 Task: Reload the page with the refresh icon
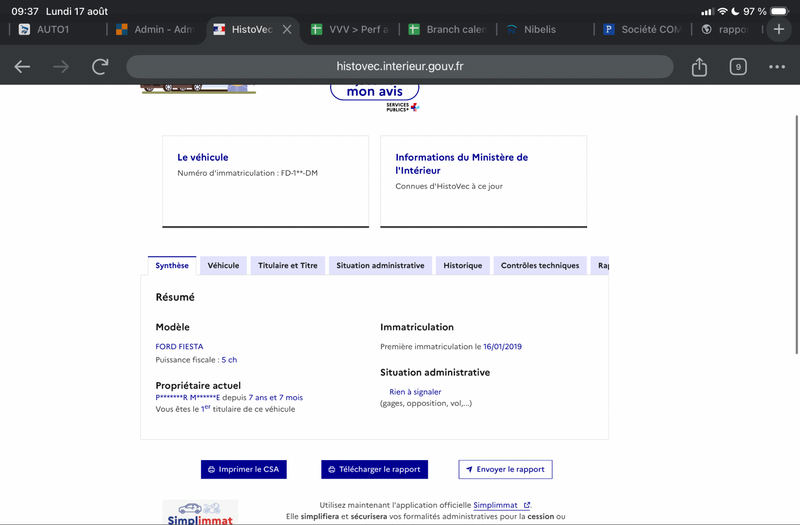[x=100, y=66]
